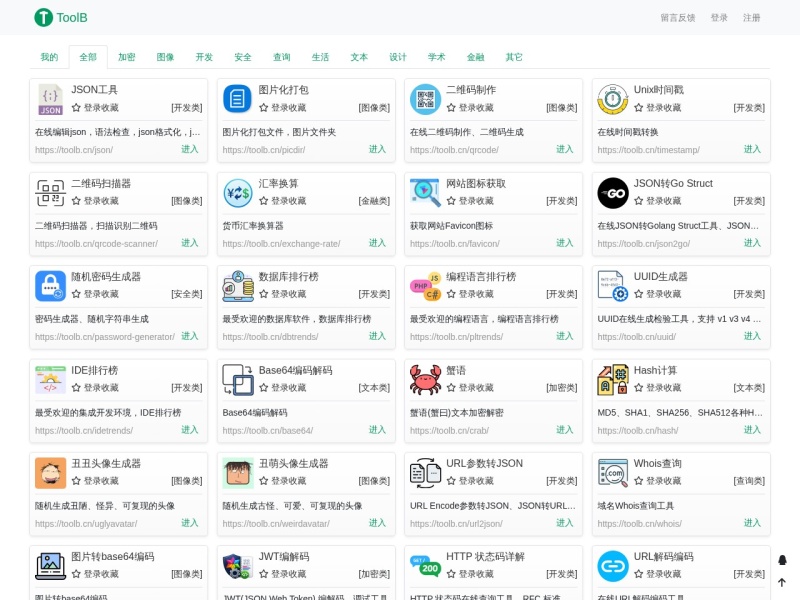This screenshot has height=600, width=800.
Task: Toggle the favorite star for Whois查询
Action: [639, 481]
